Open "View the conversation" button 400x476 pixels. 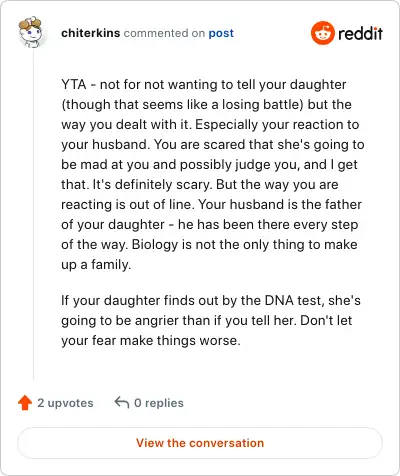(200, 443)
